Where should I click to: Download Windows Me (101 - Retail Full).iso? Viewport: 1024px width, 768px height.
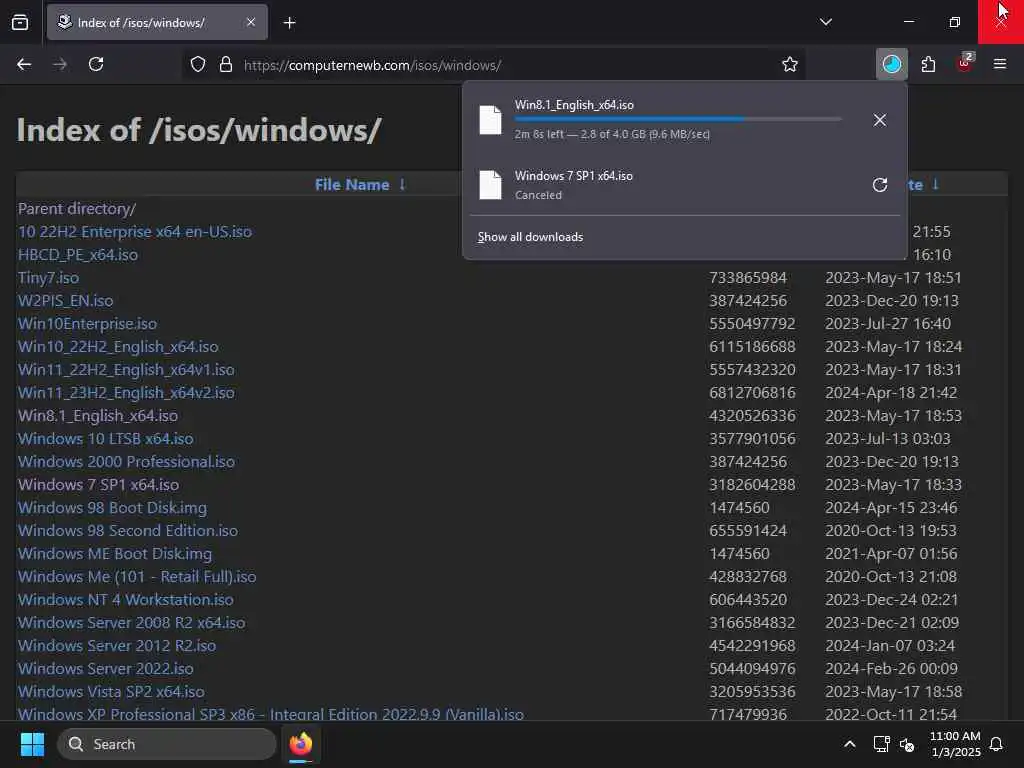point(137,577)
